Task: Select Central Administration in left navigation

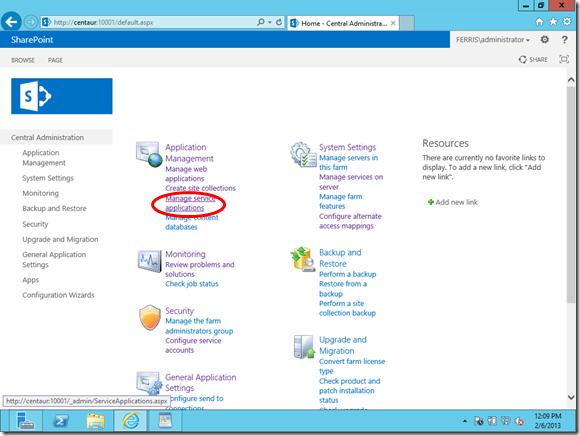Action: [x=47, y=137]
